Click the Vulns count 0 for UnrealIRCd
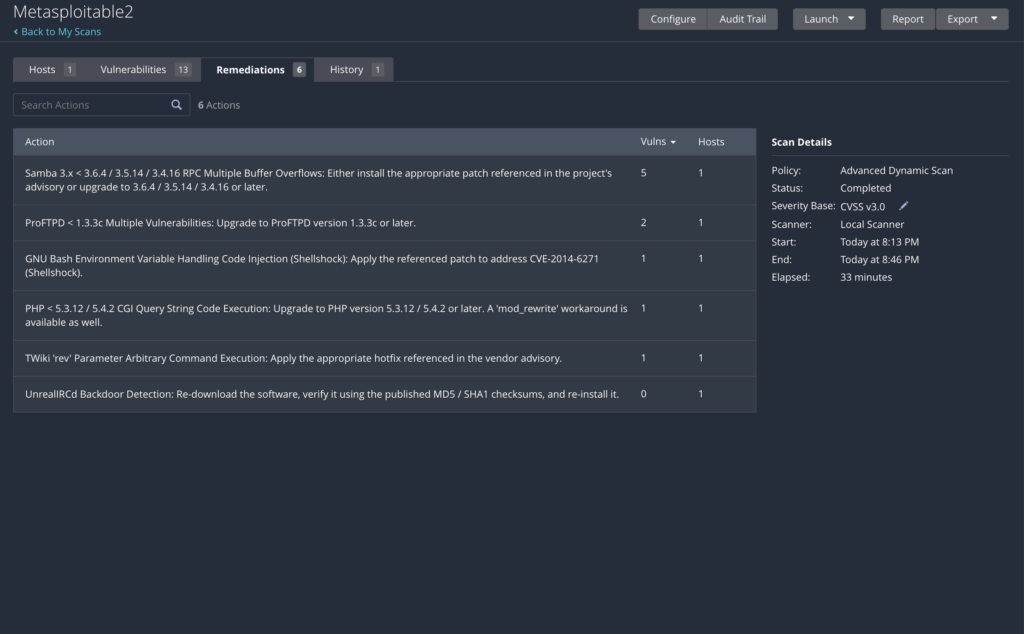 (x=643, y=394)
